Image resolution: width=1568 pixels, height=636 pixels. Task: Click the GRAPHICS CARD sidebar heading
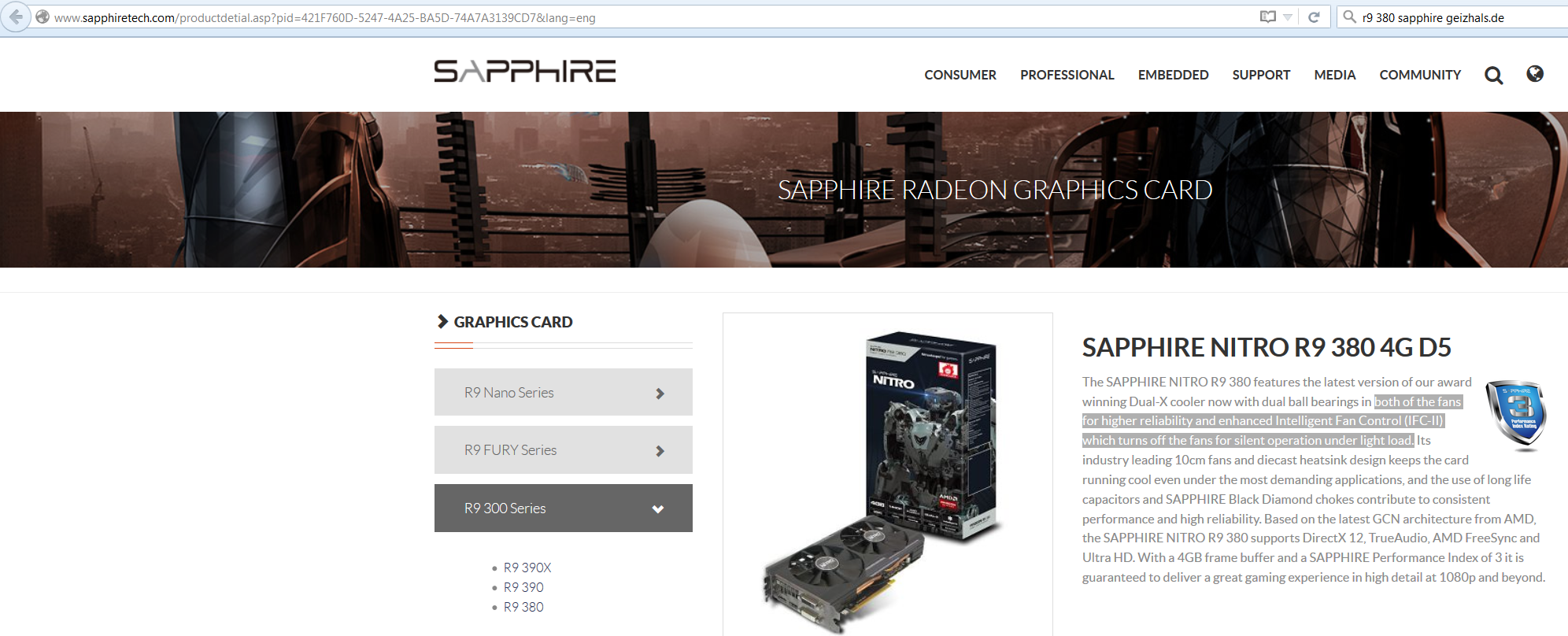tap(513, 322)
